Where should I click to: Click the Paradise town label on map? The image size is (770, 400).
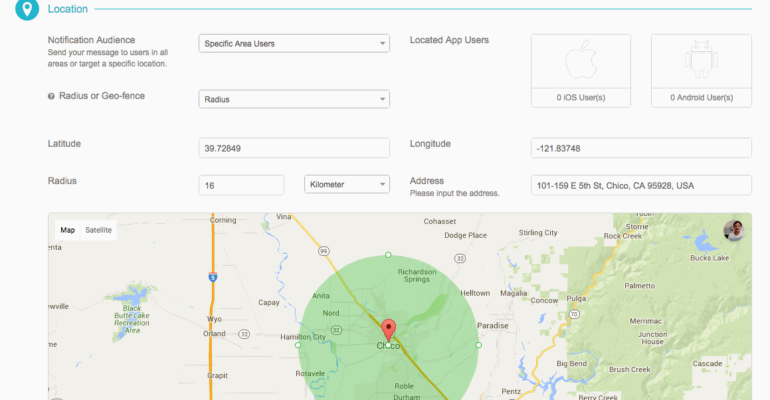coord(493,325)
